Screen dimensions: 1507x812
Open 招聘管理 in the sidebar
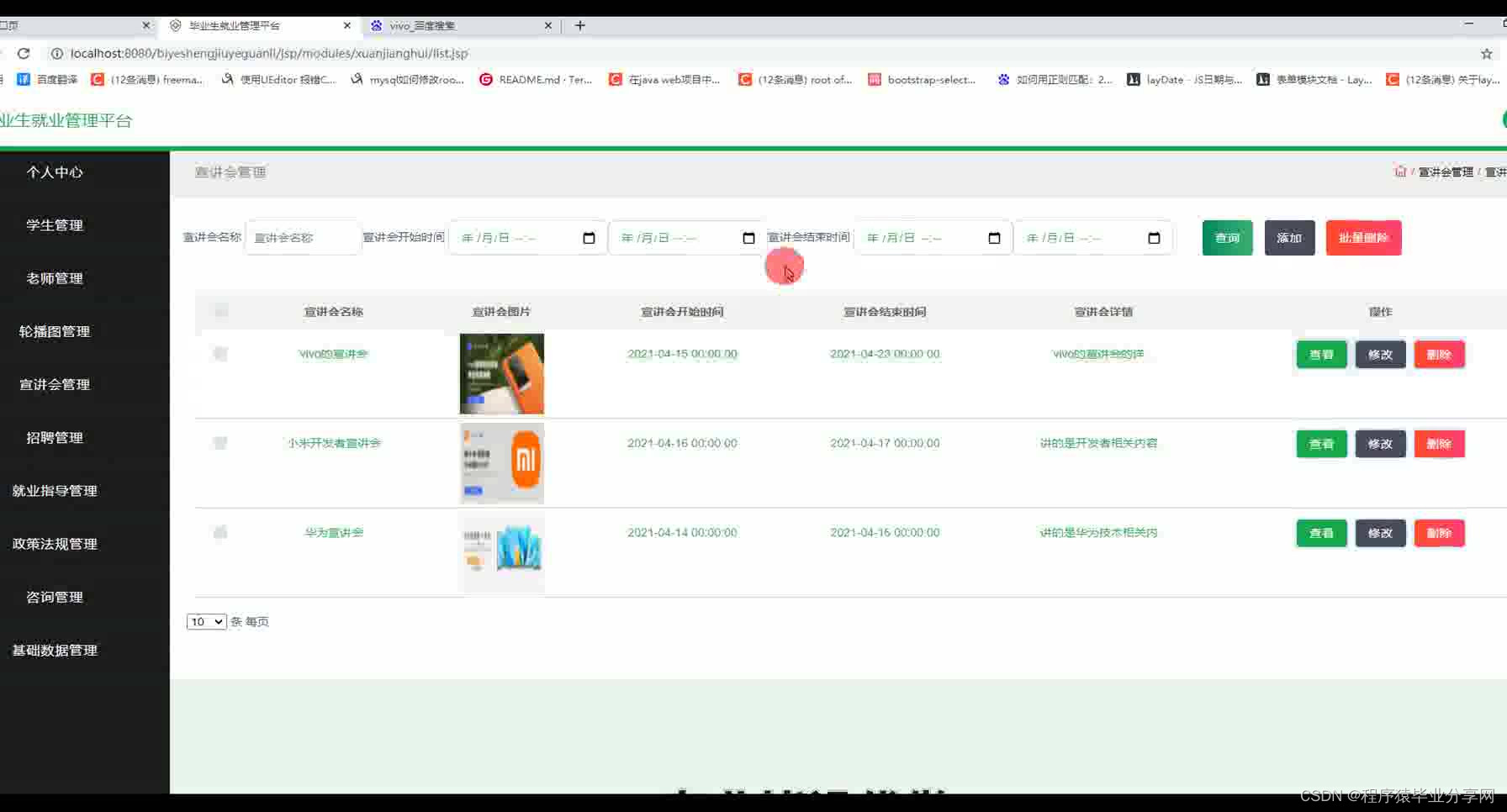(x=55, y=437)
